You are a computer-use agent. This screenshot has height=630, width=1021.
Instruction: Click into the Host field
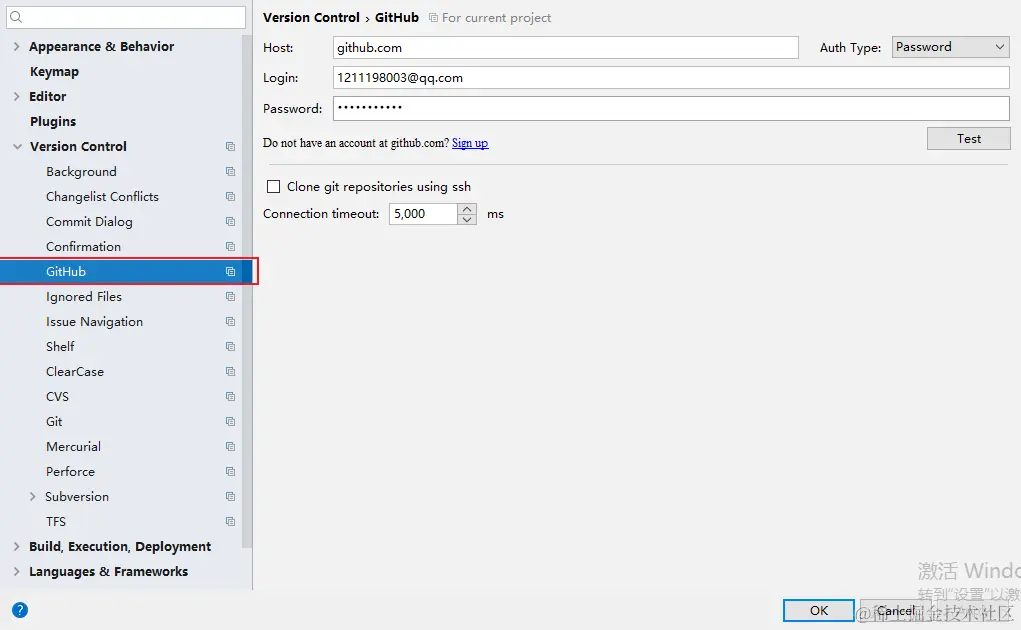(x=565, y=48)
